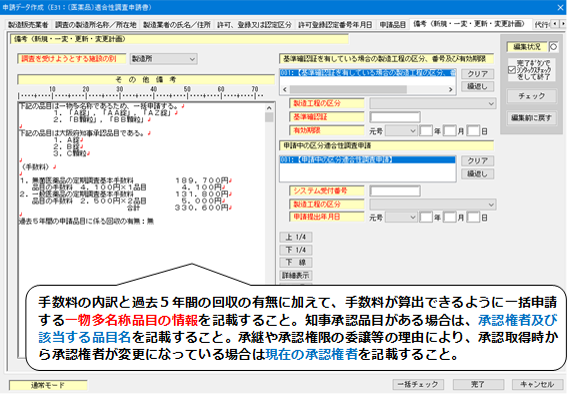The width and height of the screenshot is (568, 394).
Task: Click the キャンセル button
Action: (537, 384)
